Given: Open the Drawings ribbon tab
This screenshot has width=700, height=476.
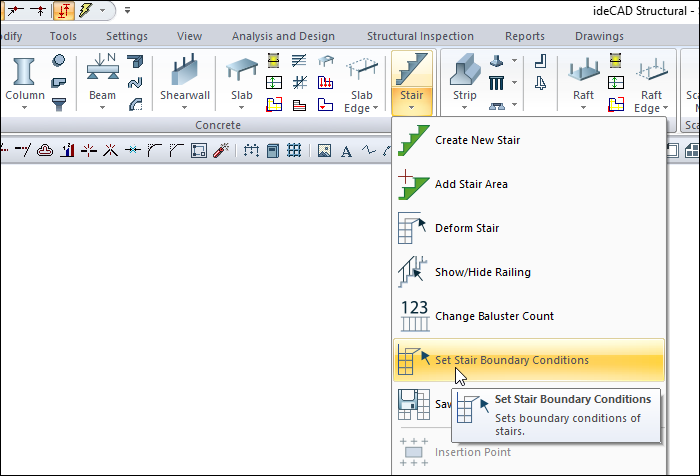Looking at the screenshot, I should click(x=599, y=36).
